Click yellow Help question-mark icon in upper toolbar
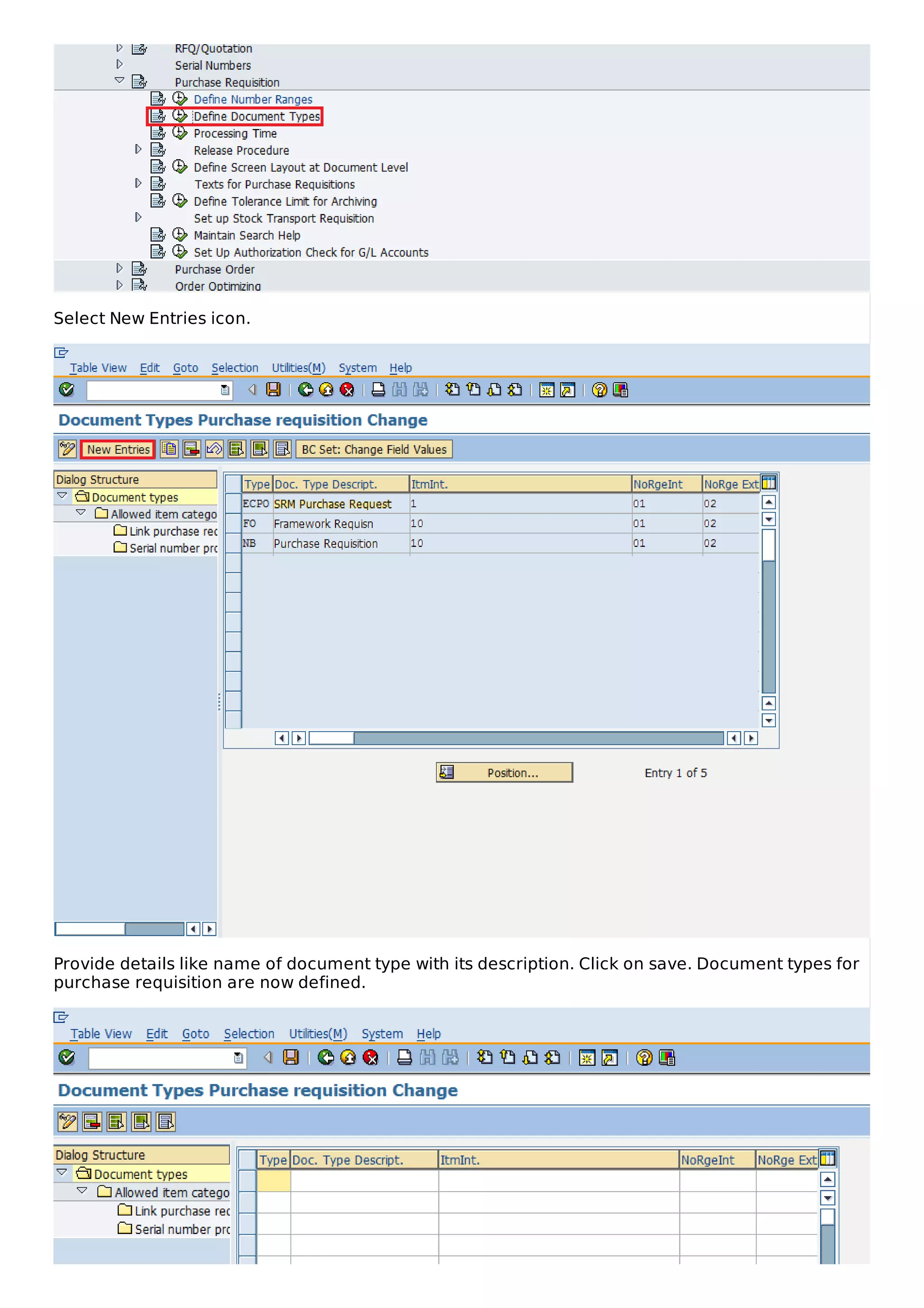924x1308 pixels. coord(600,390)
